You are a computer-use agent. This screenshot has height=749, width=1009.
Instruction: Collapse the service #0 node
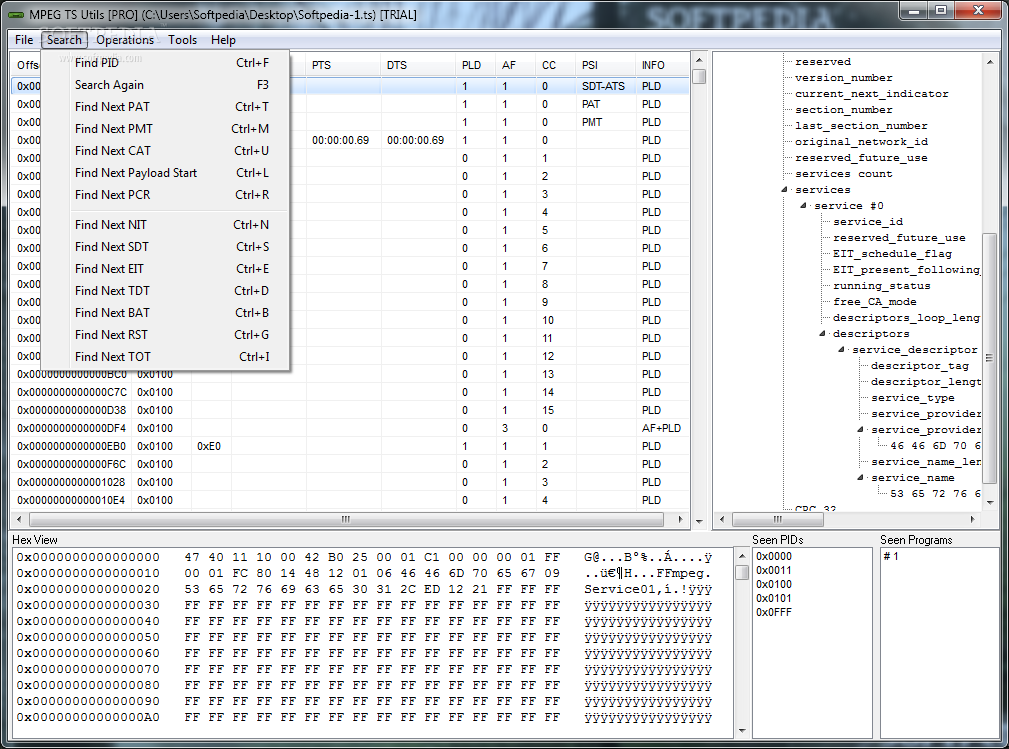pyautogui.click(x=803, y=206)
